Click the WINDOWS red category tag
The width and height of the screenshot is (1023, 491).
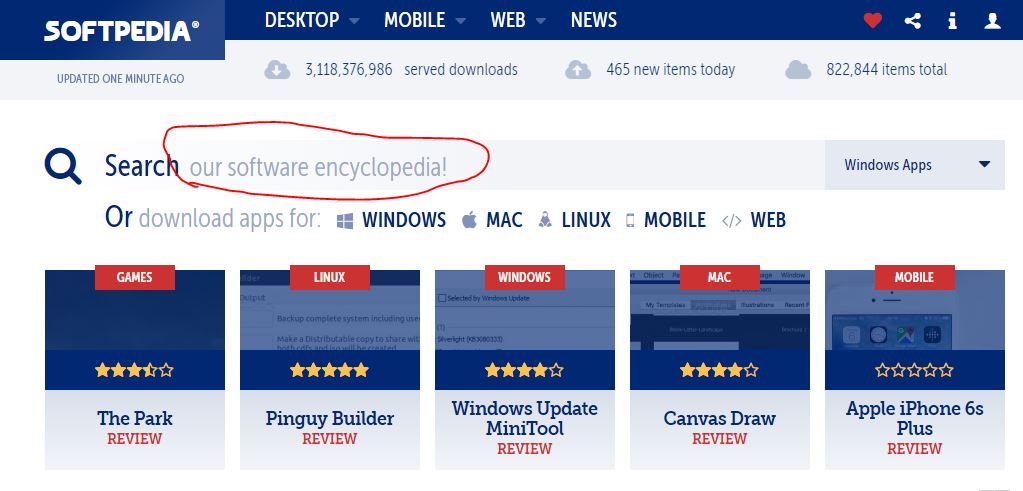[x=525, y=277]
